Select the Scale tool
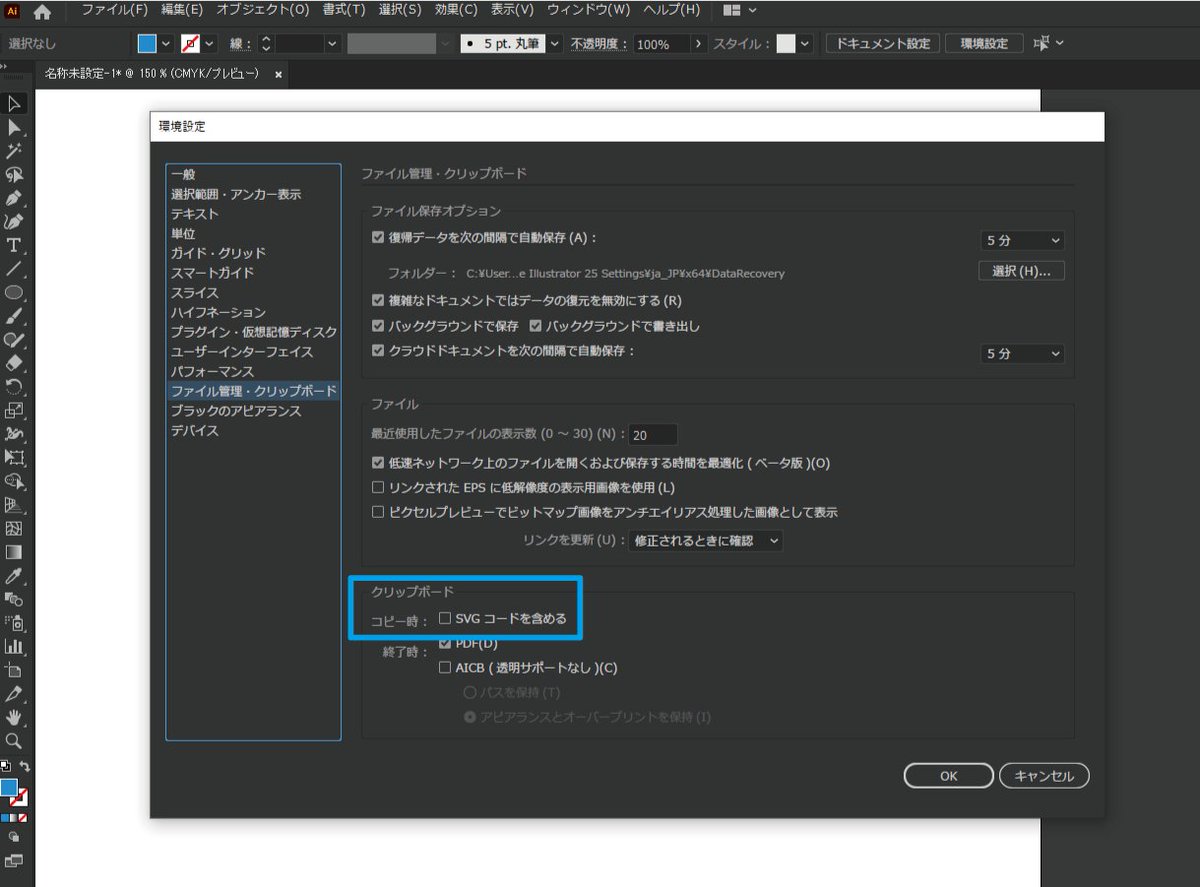This screenshot has width=1200, height=887. [x=14, y=410]
